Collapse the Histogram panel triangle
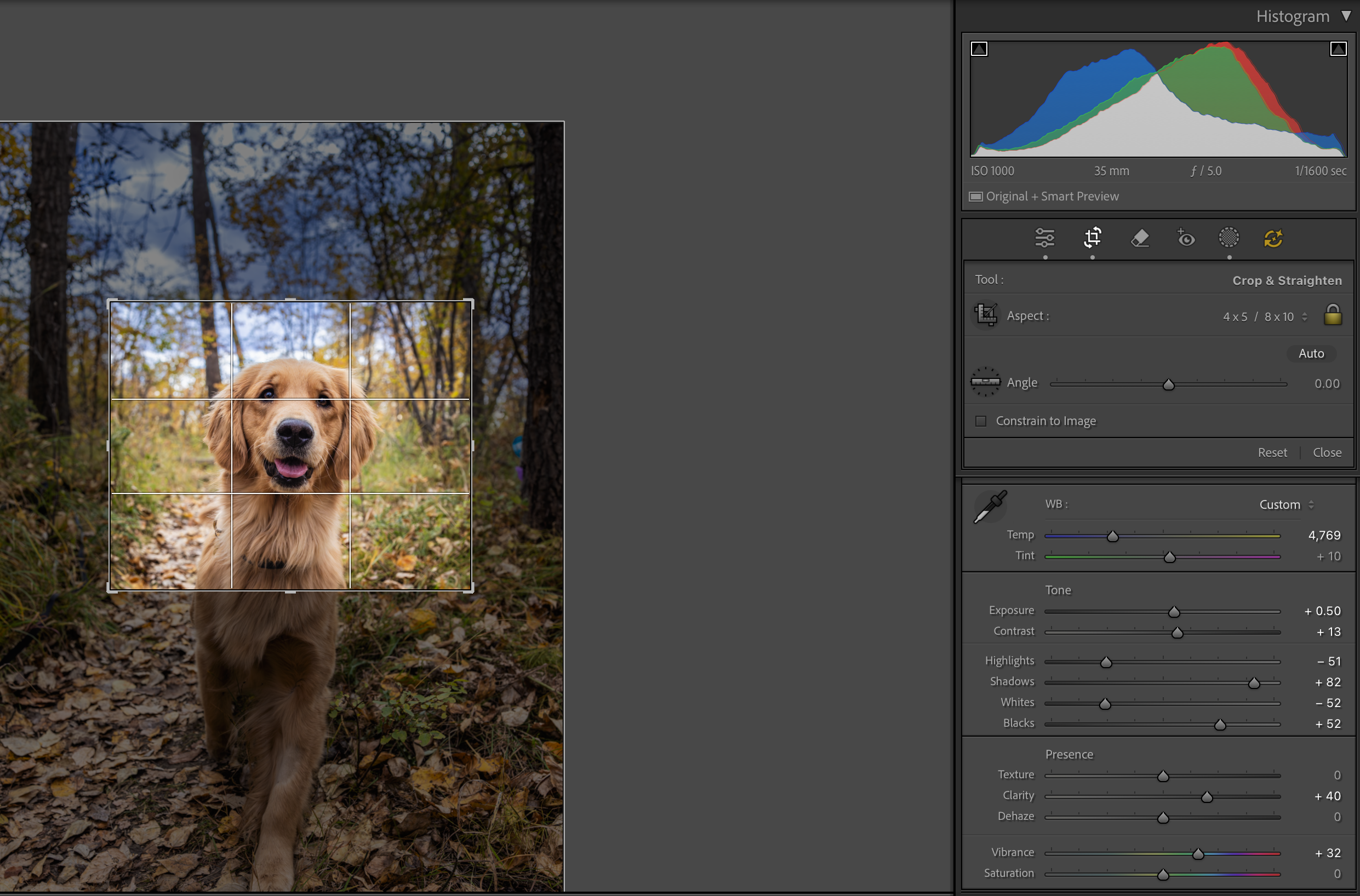 (x=1346, y=16)
